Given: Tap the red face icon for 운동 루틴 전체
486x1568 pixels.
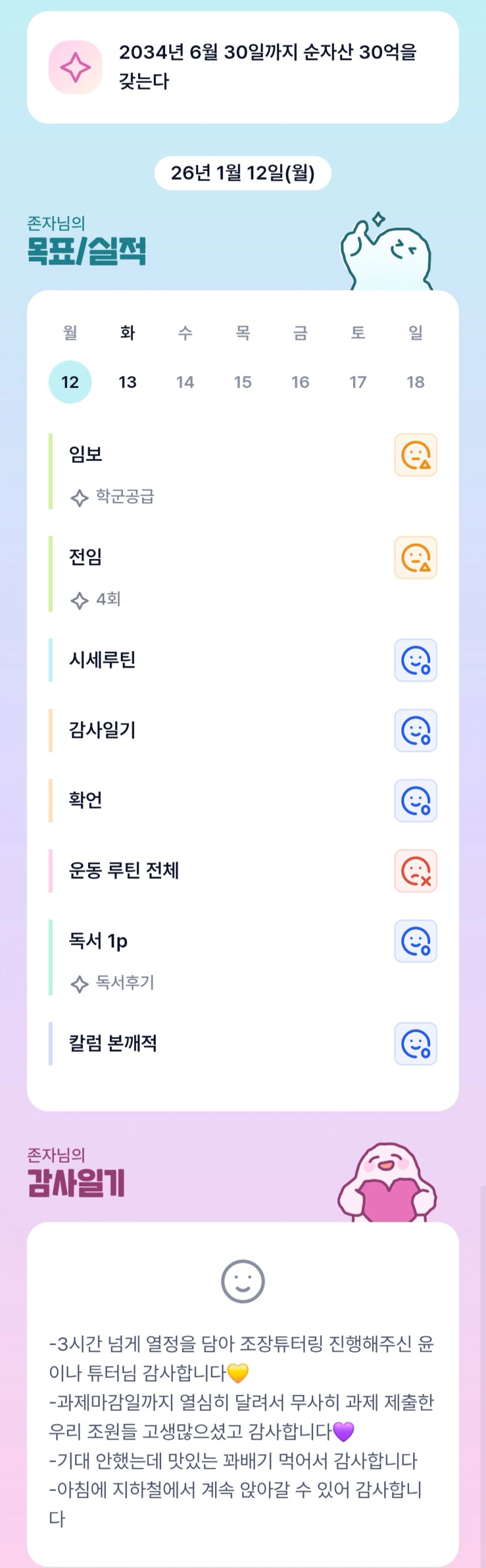Looking at the screenshot, I should [415, 871].
